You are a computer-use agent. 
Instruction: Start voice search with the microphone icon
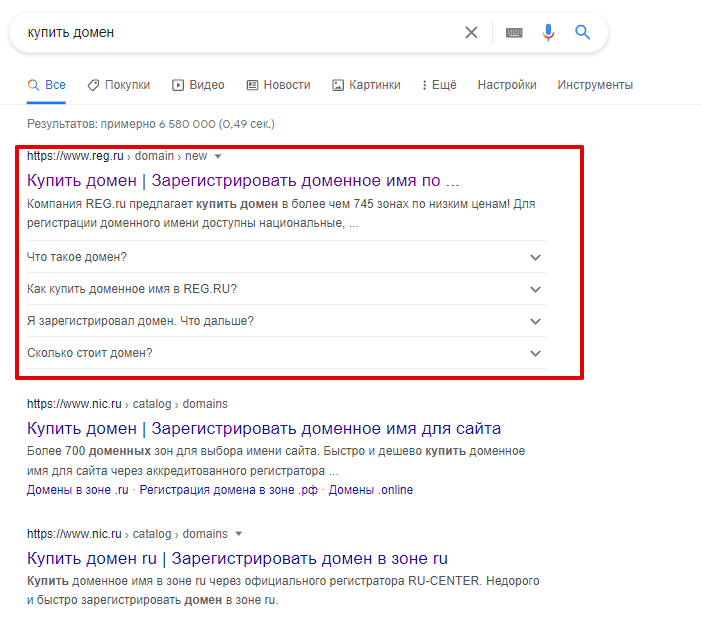click(548, 32)
